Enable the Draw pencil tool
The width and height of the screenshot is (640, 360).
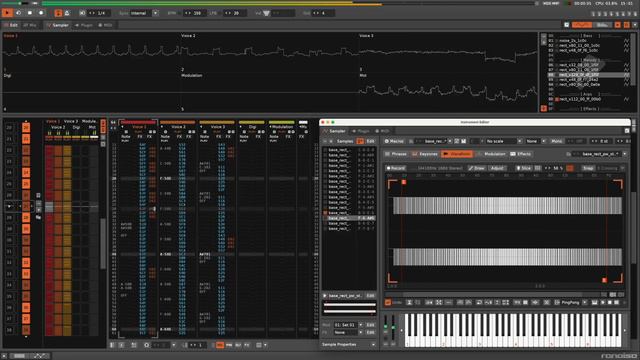coord(477,168)
